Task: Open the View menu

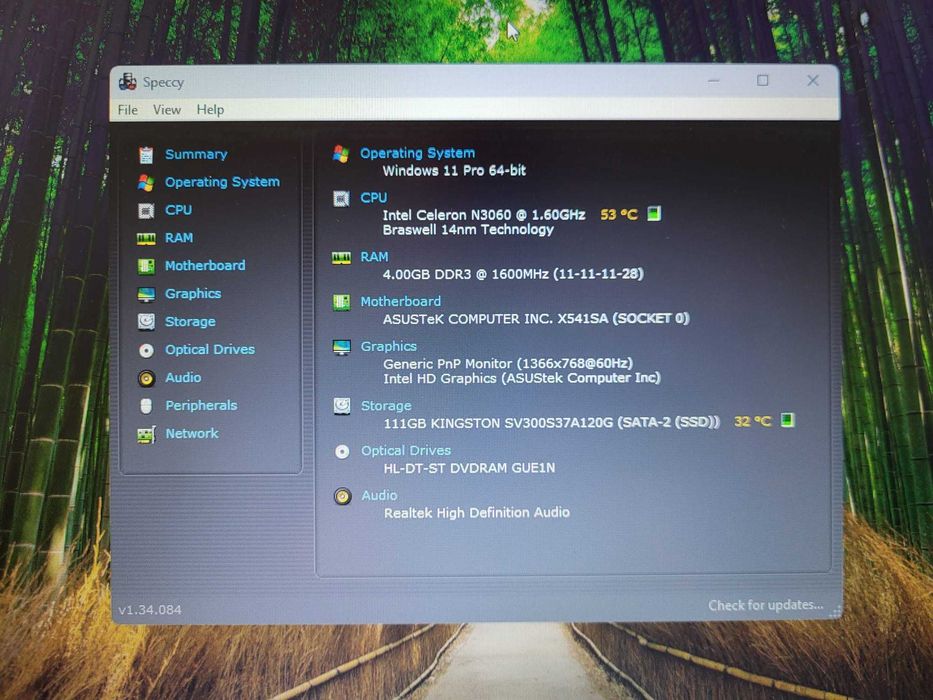Action: click(x=167, y=110)
